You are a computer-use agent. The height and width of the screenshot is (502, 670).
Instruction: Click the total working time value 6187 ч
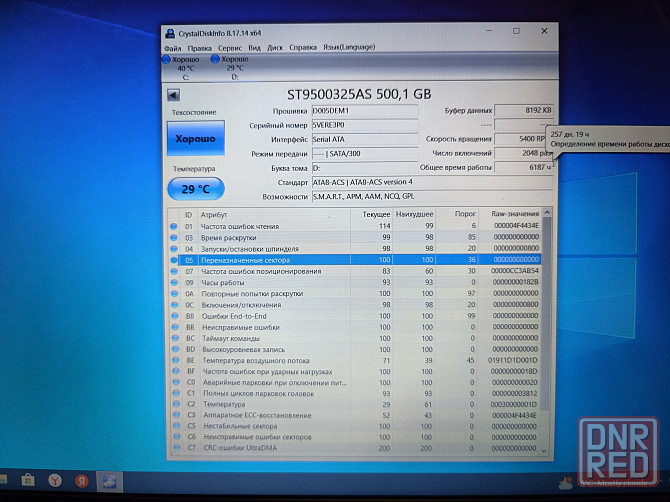click(523, 167)
